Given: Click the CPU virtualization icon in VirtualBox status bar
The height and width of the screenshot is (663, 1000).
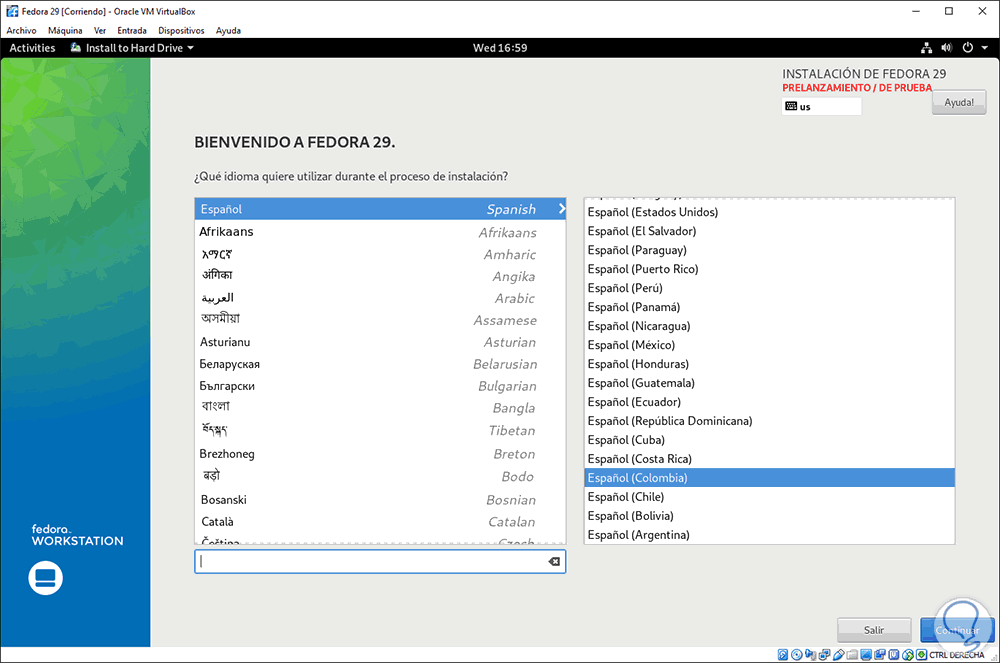Looking at the screenshot, I should pyautogui.click(x=894, y=655).
